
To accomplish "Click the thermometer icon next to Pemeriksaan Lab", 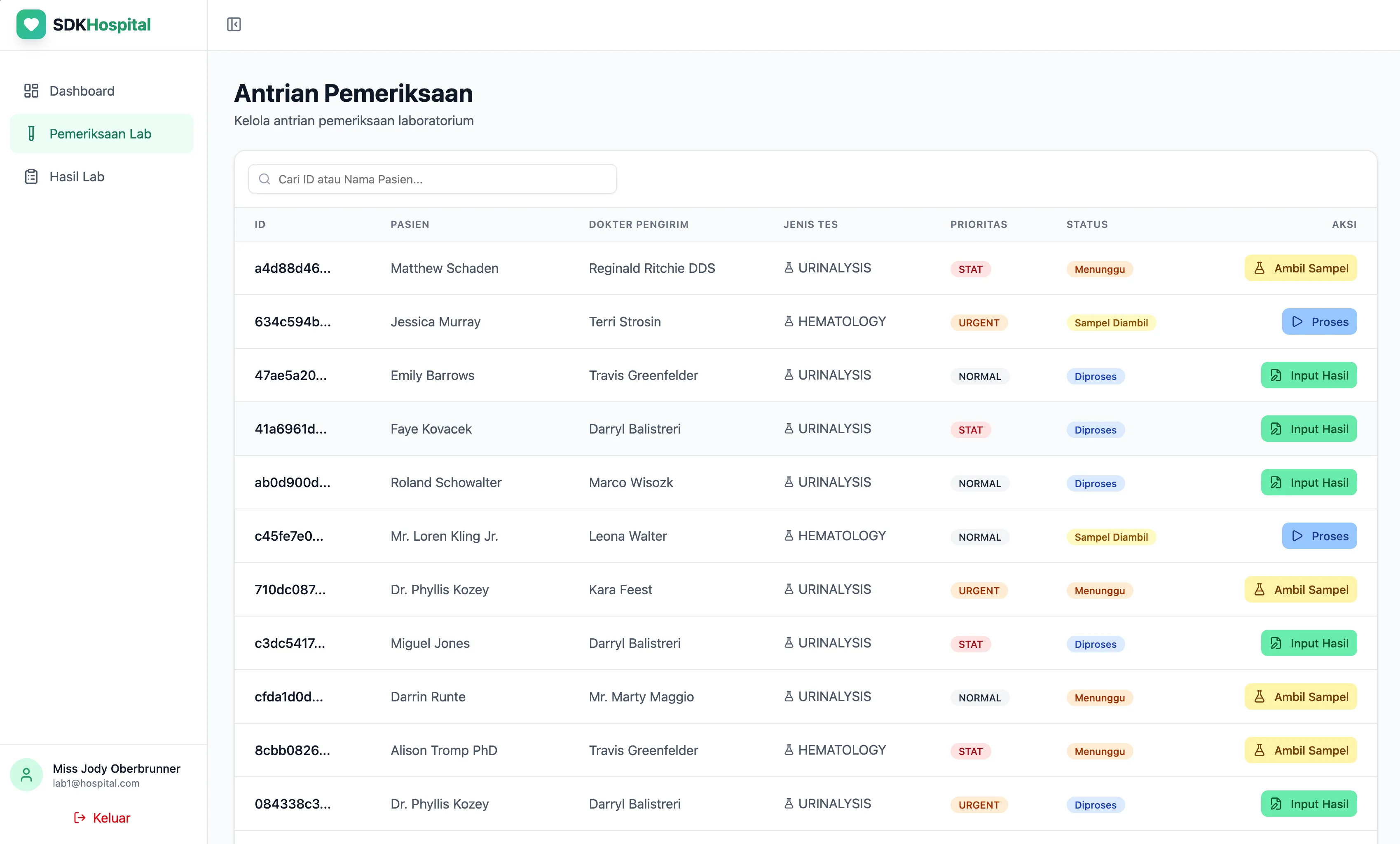I will [30, 134].
